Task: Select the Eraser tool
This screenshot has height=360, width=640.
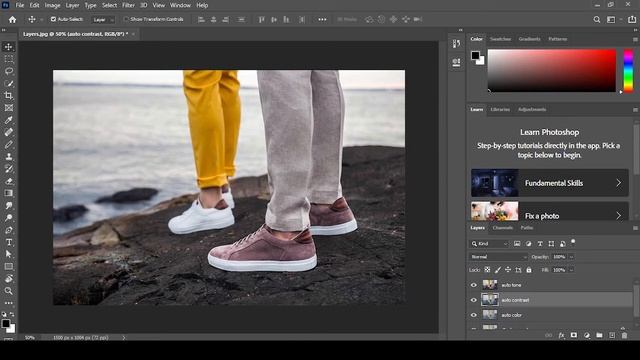Action: click(8, 181)
